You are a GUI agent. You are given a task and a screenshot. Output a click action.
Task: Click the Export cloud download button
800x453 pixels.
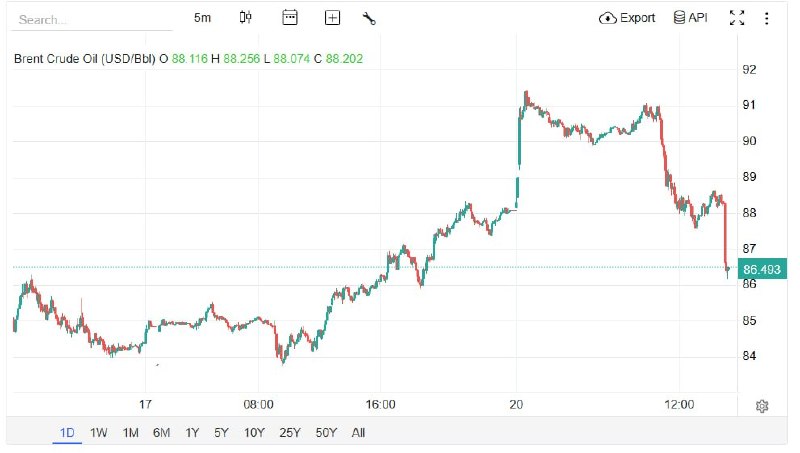(627, 18)
